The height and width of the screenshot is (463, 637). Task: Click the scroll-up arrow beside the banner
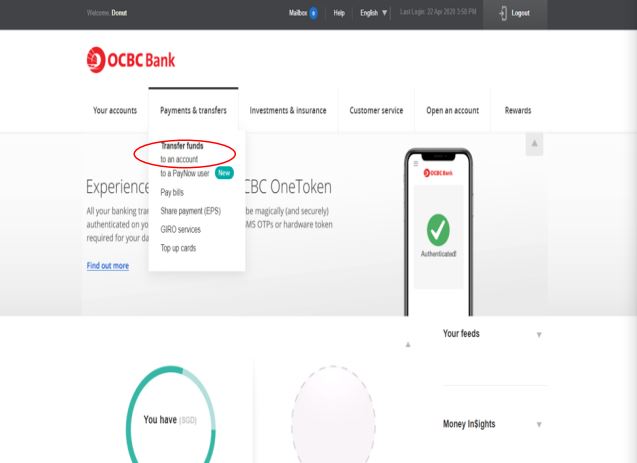(534, 144)
